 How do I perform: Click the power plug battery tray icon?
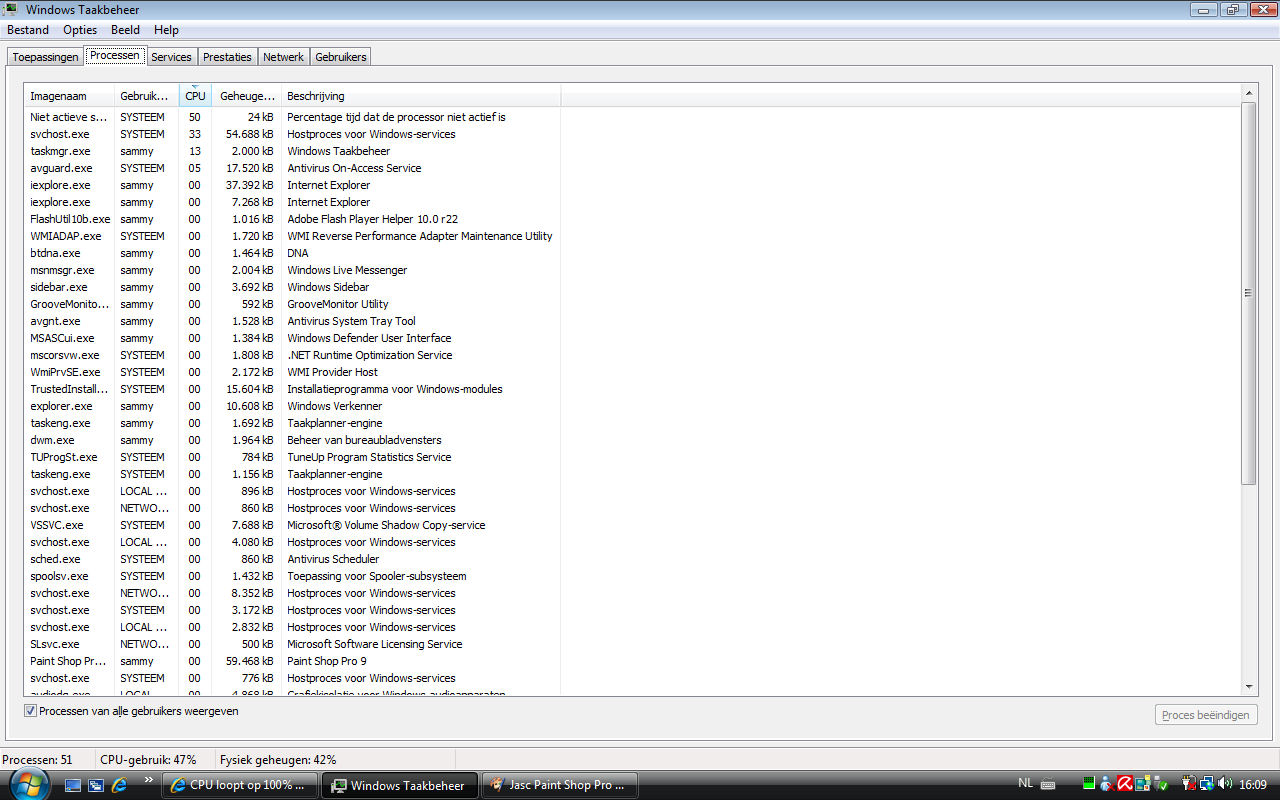[1189, 784]
